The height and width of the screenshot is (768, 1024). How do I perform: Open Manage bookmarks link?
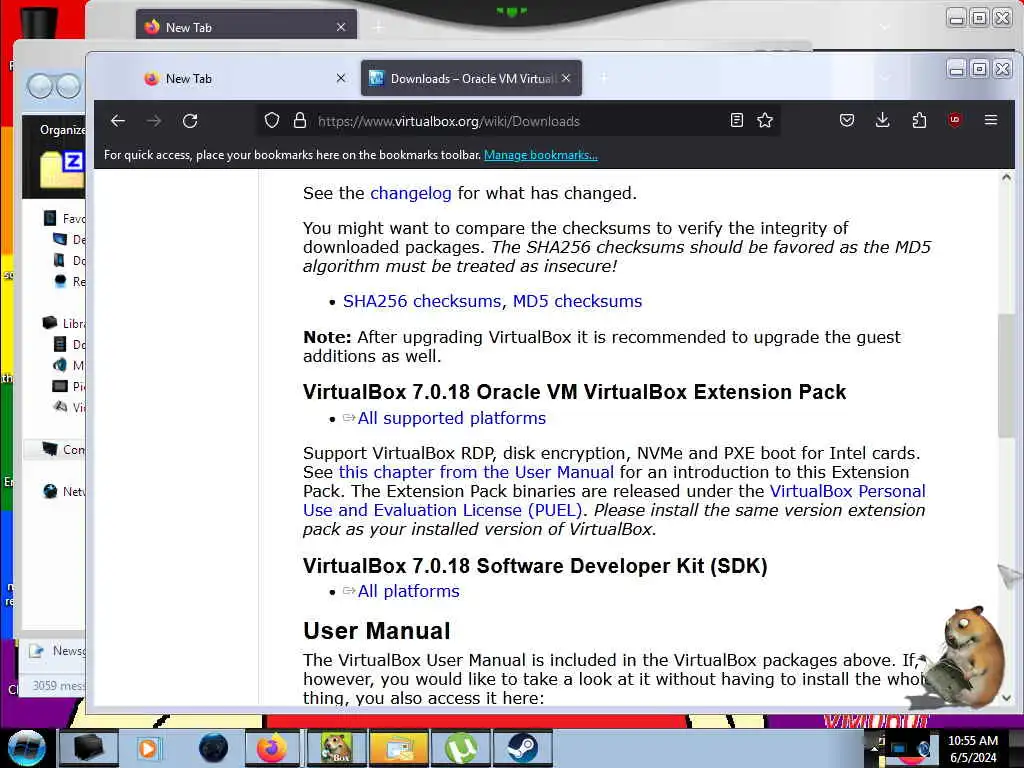pos(541,155)
